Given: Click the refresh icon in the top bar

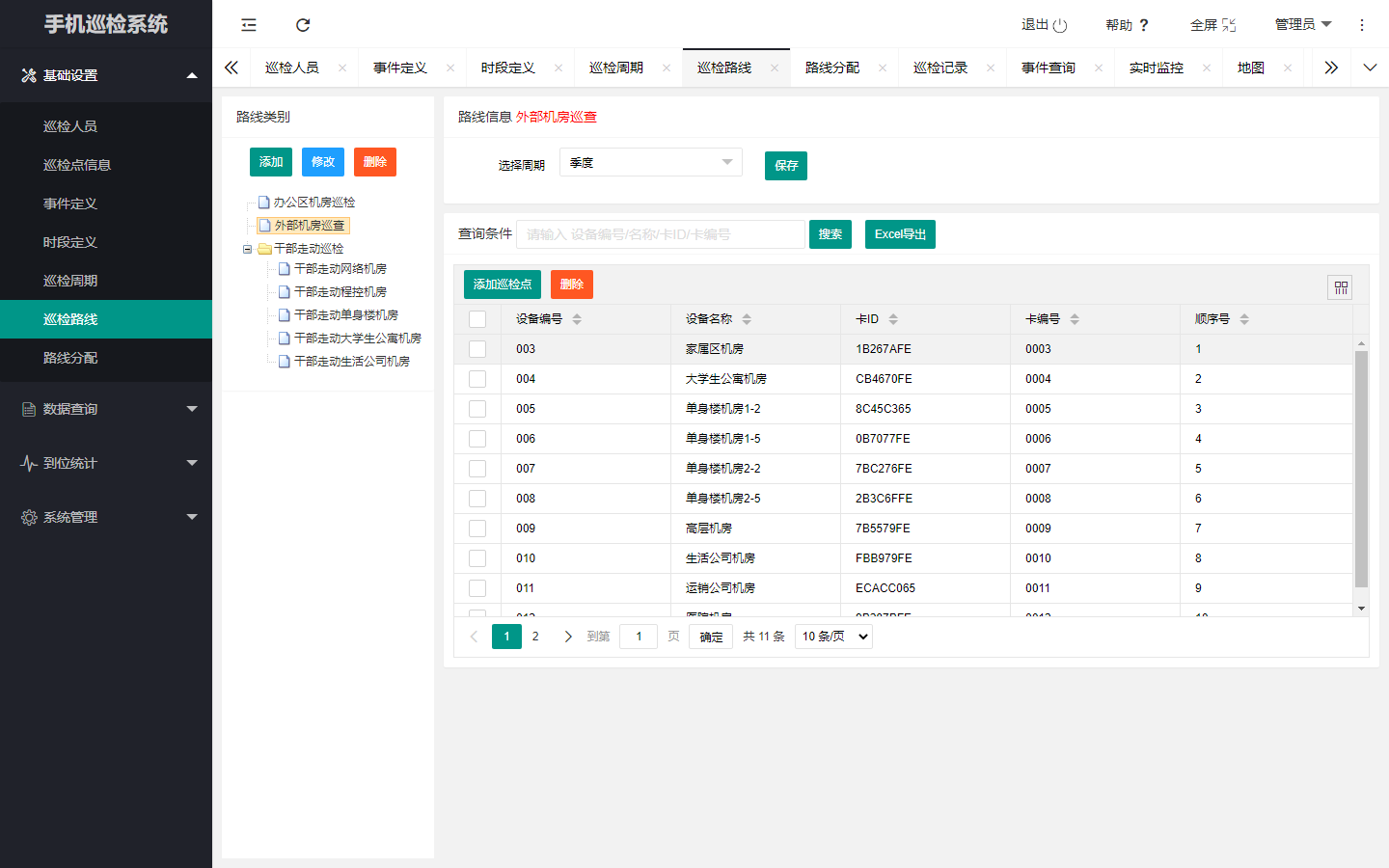Looking at the screenshot, I should (x=303, y=25).
